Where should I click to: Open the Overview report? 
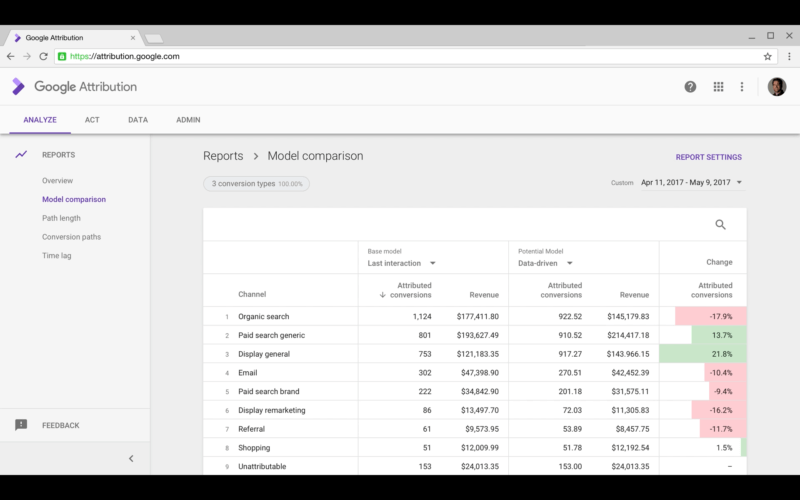click(x=58, y=181)
